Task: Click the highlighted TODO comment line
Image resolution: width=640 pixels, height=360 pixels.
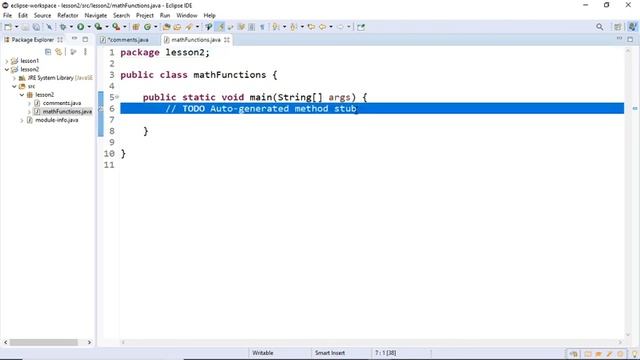Action: [x=372, y=109]
